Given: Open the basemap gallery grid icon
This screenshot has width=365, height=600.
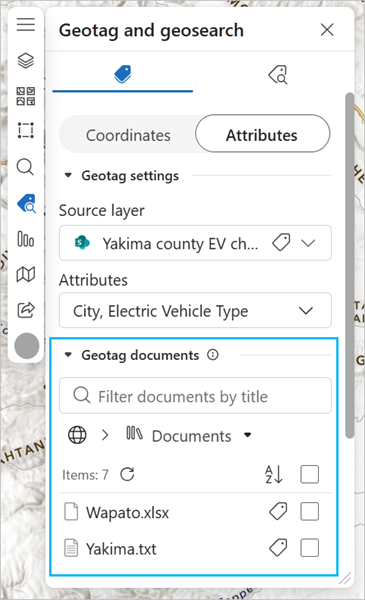Looking at the screenshot, I should coord(26,96).
